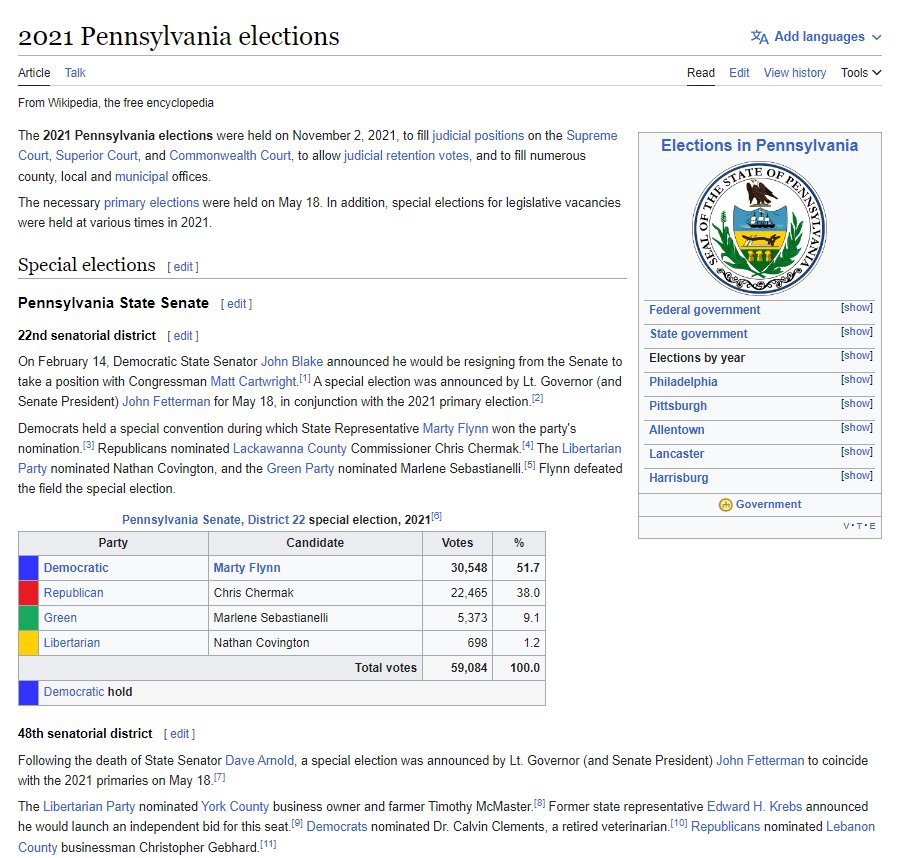Click the E template edit link

872,526
